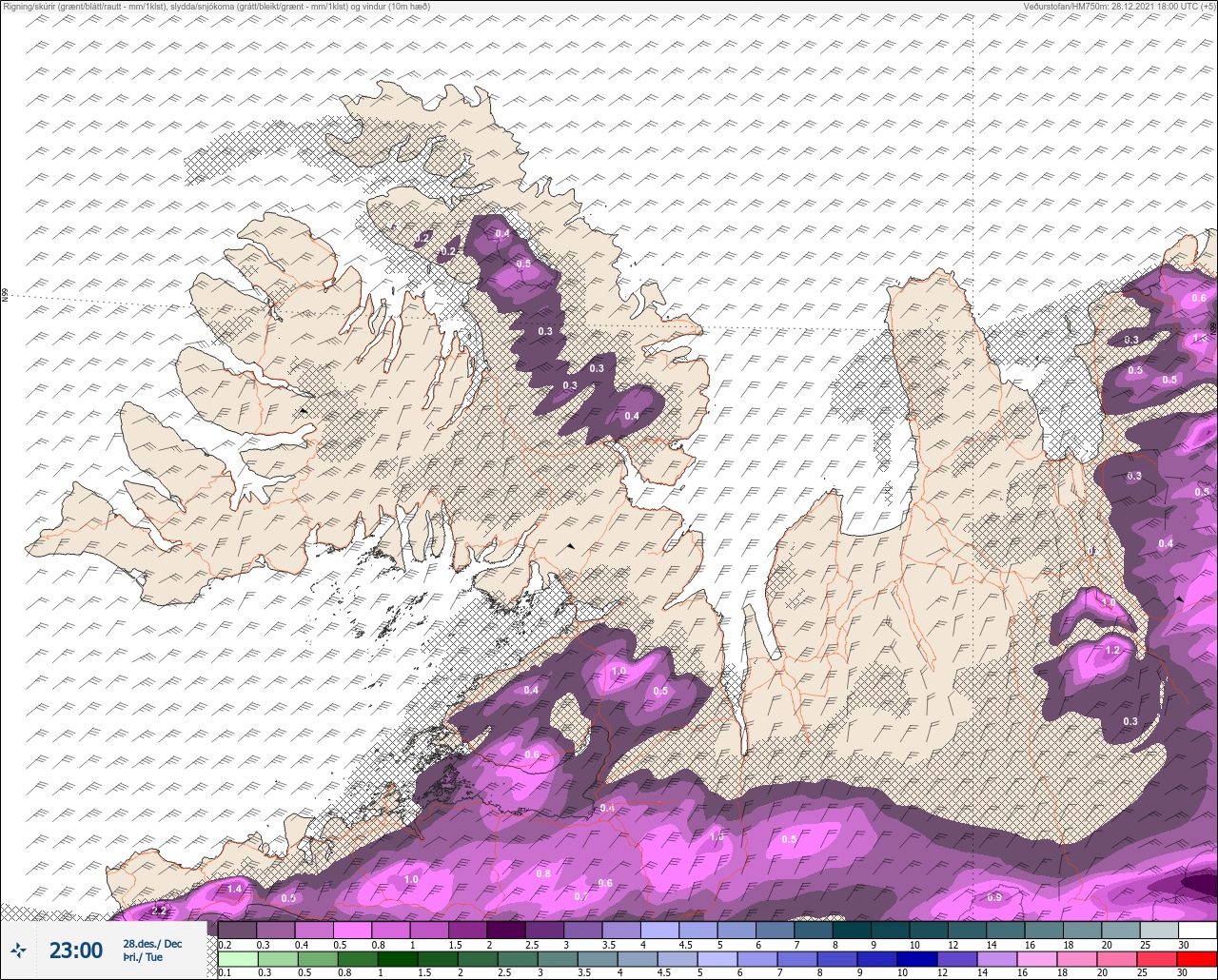1218x980 pixels.
Task: Pick the upper legend pink swatch labeled 0.5
Action: (x=353, y=930)
